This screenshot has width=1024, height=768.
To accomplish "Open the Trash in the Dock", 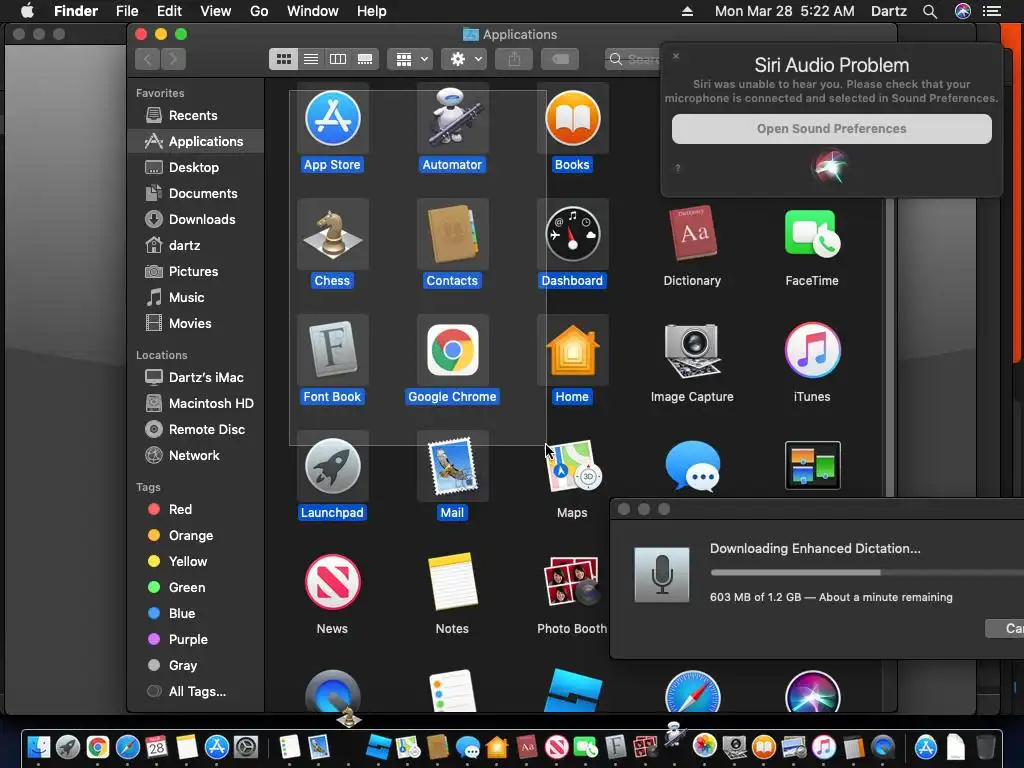I will (x=985, y=746).
